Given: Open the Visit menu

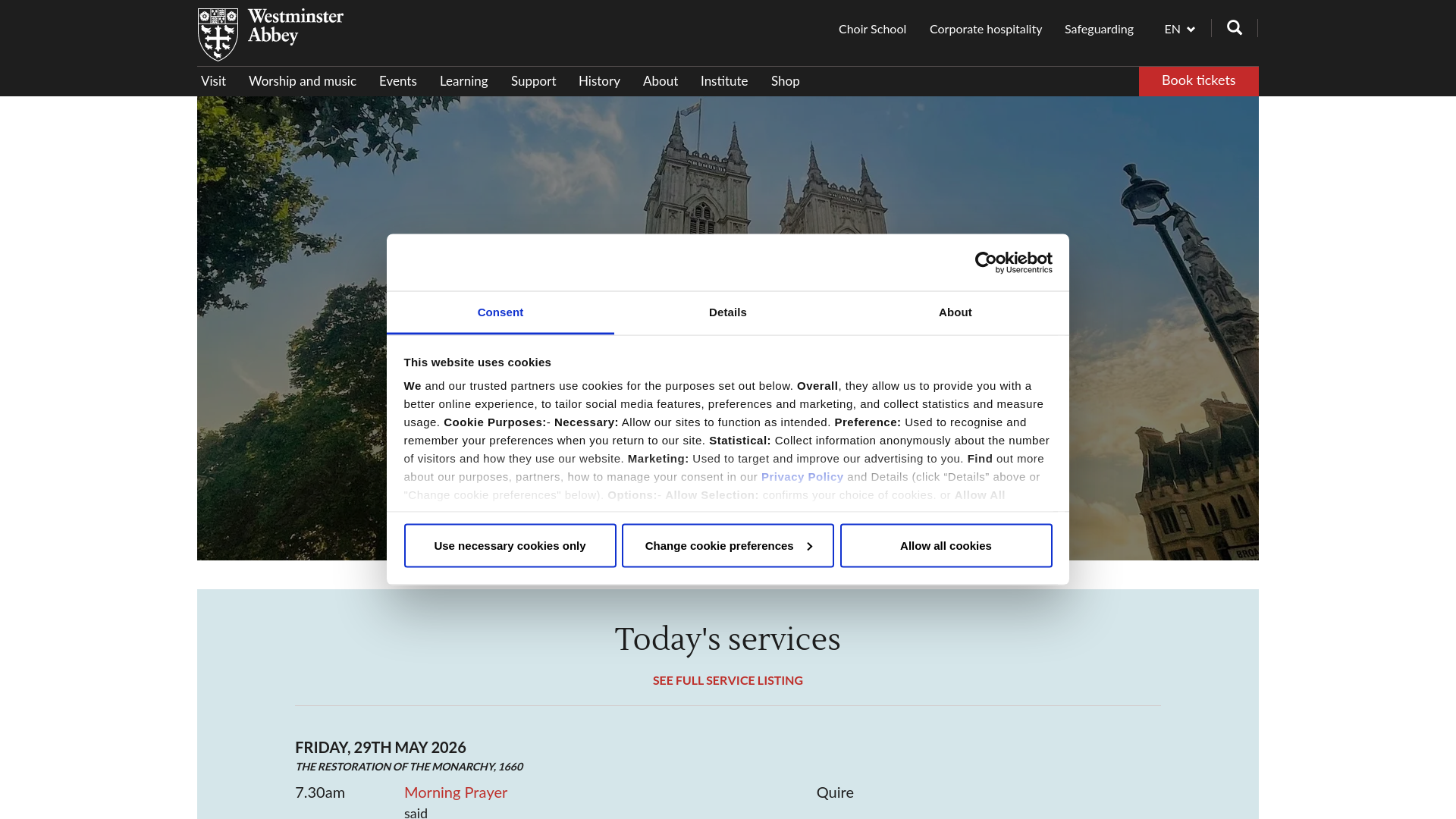Looking at the screenshot, I should coord(213,81).
